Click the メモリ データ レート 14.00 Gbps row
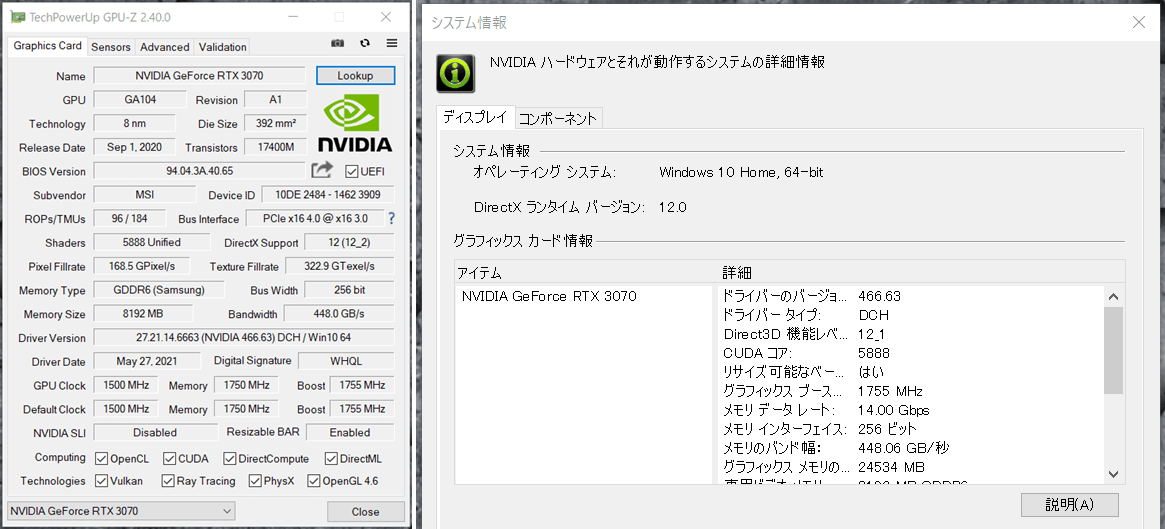 pyautogui.click(x=912, y=410)
